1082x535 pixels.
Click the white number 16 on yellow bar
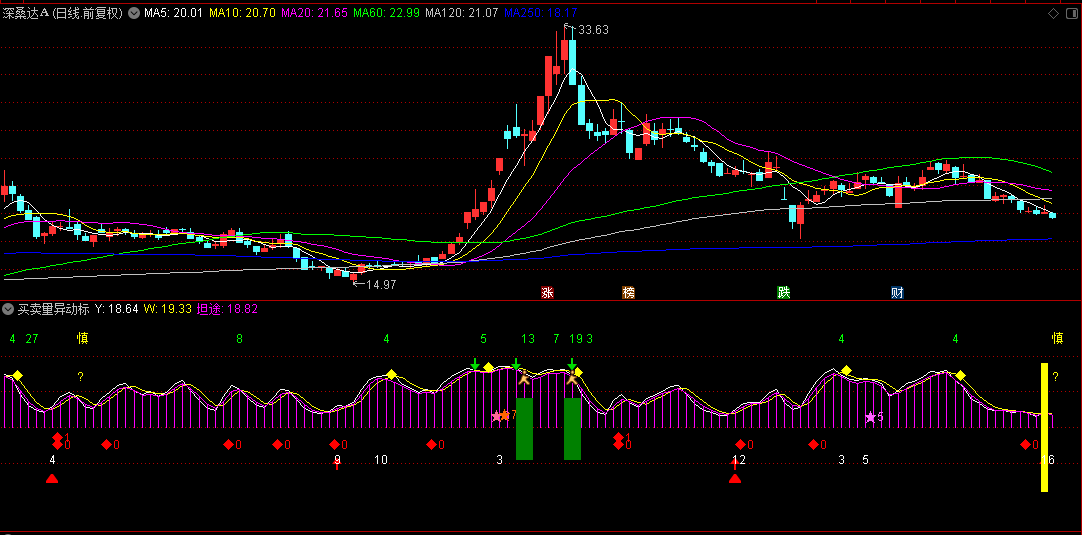coord(1047,459)
